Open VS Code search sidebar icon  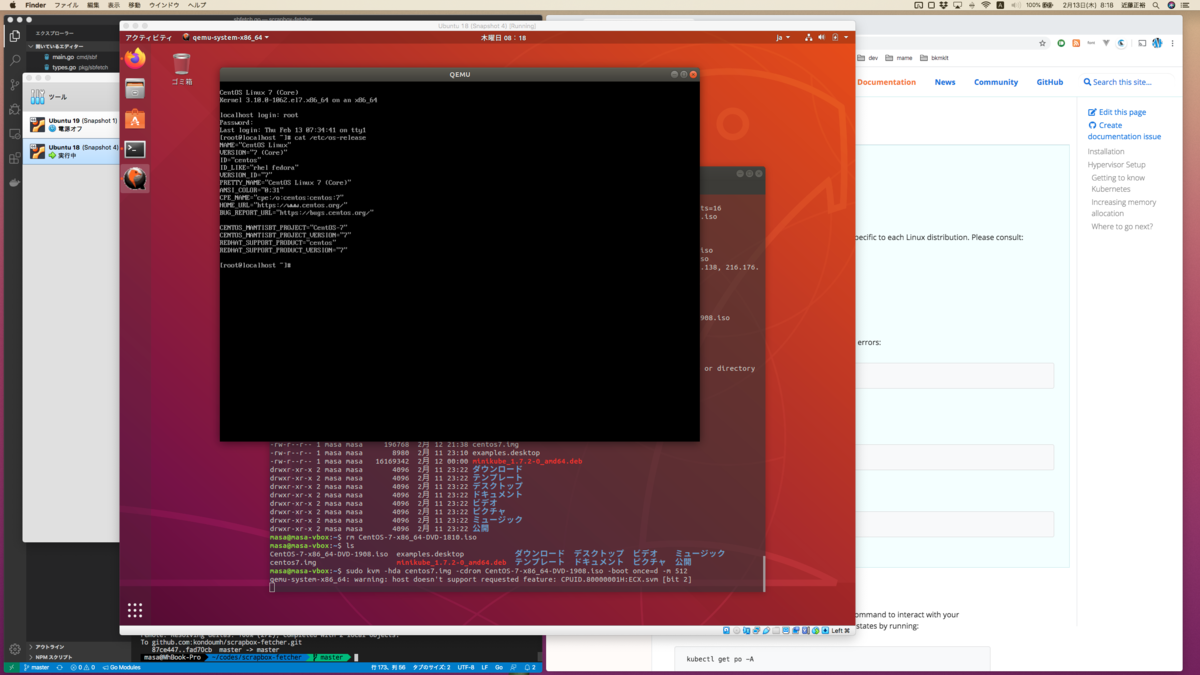pos(14,60)
